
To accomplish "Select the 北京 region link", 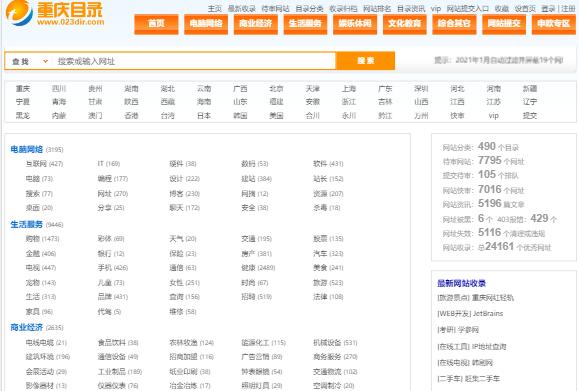I will [x=276, y=89].
